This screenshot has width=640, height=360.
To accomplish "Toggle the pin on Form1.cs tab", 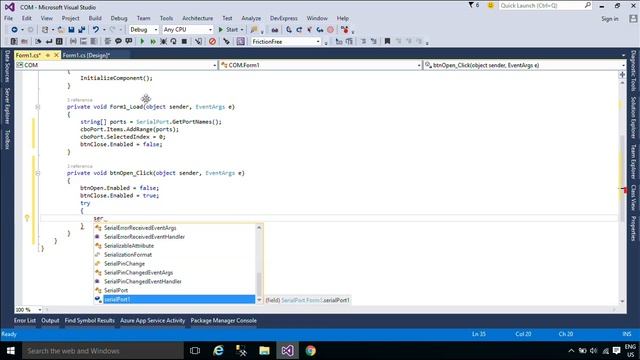I will pyautogui.click(x=47, y=55).
